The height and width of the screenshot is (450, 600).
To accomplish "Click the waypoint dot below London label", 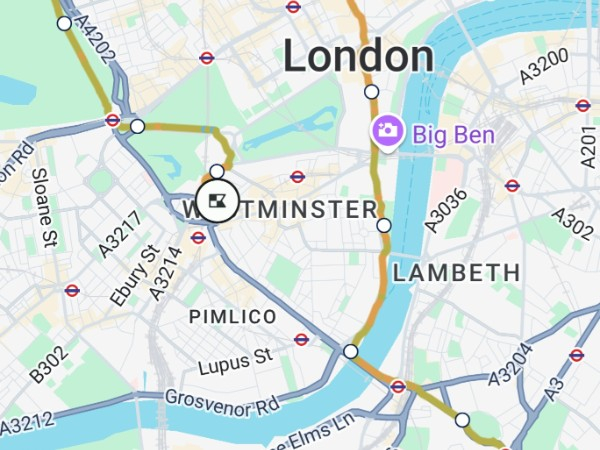I will coord(372,92).
